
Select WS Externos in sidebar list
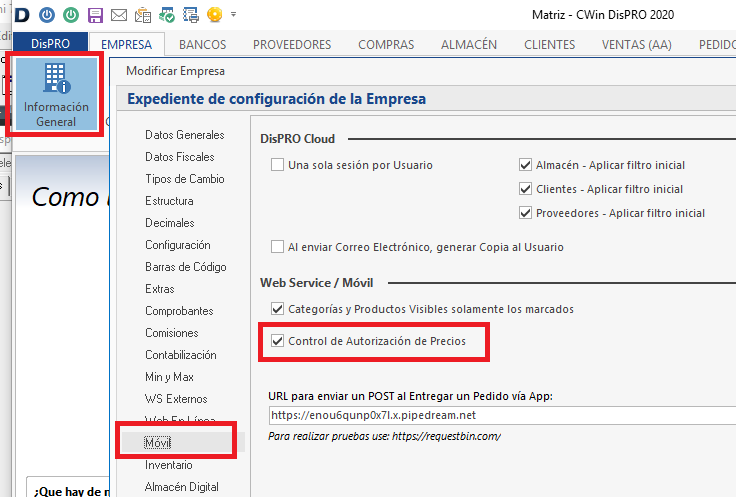tap(176, 399)
